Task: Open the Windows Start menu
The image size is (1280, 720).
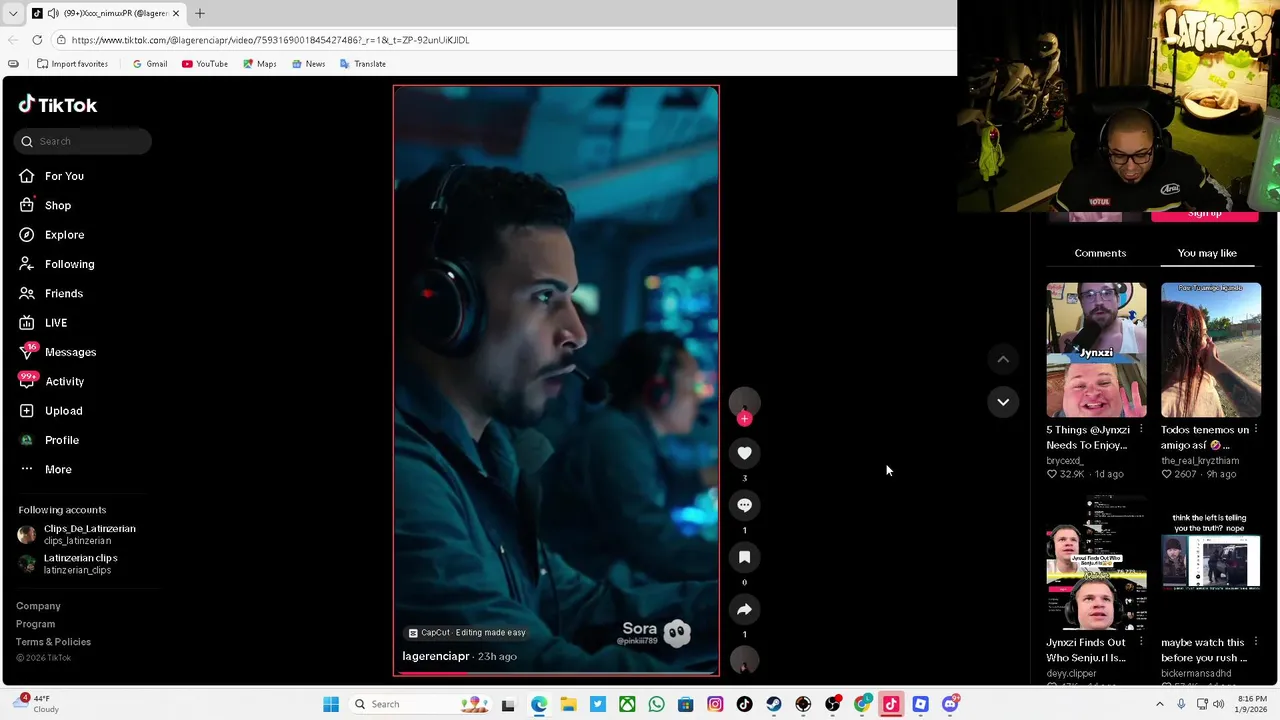Action: [x=331, y=704]
